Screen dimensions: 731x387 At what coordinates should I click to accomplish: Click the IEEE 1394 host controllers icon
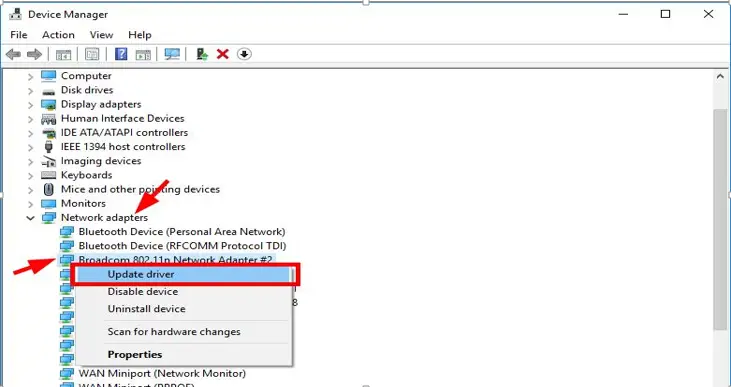click(48, 147)
